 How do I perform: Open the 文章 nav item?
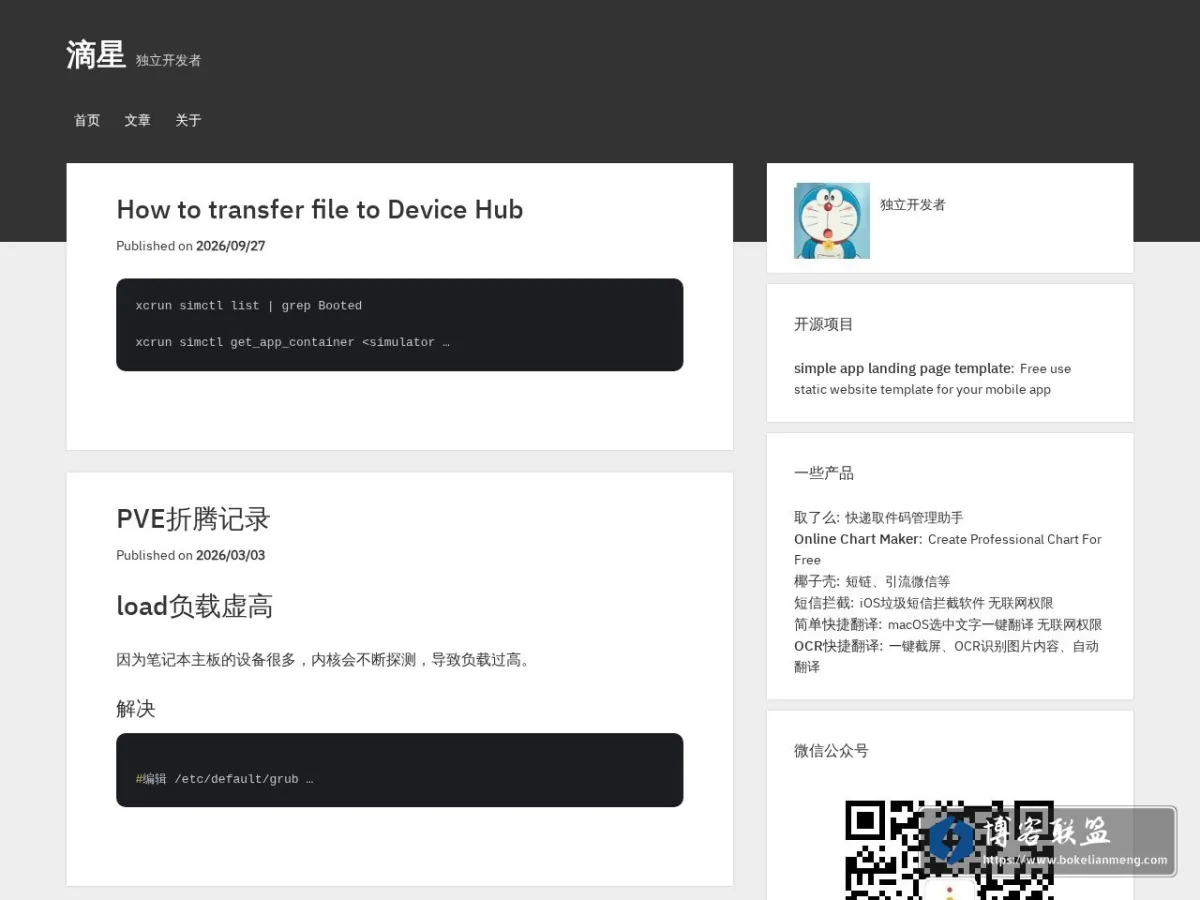(x=137, y=120)
